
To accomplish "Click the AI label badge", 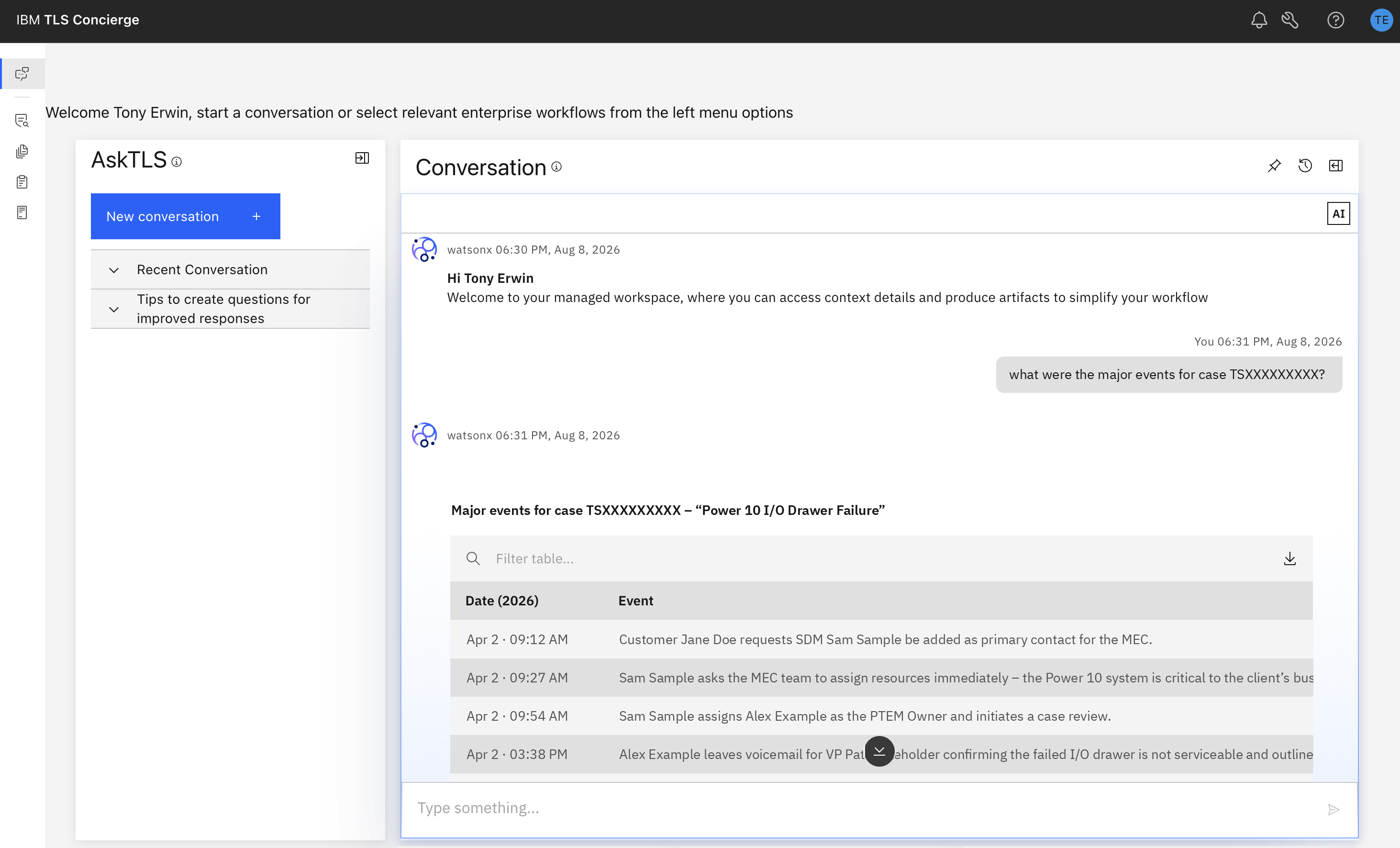I will coord(1338,214).
